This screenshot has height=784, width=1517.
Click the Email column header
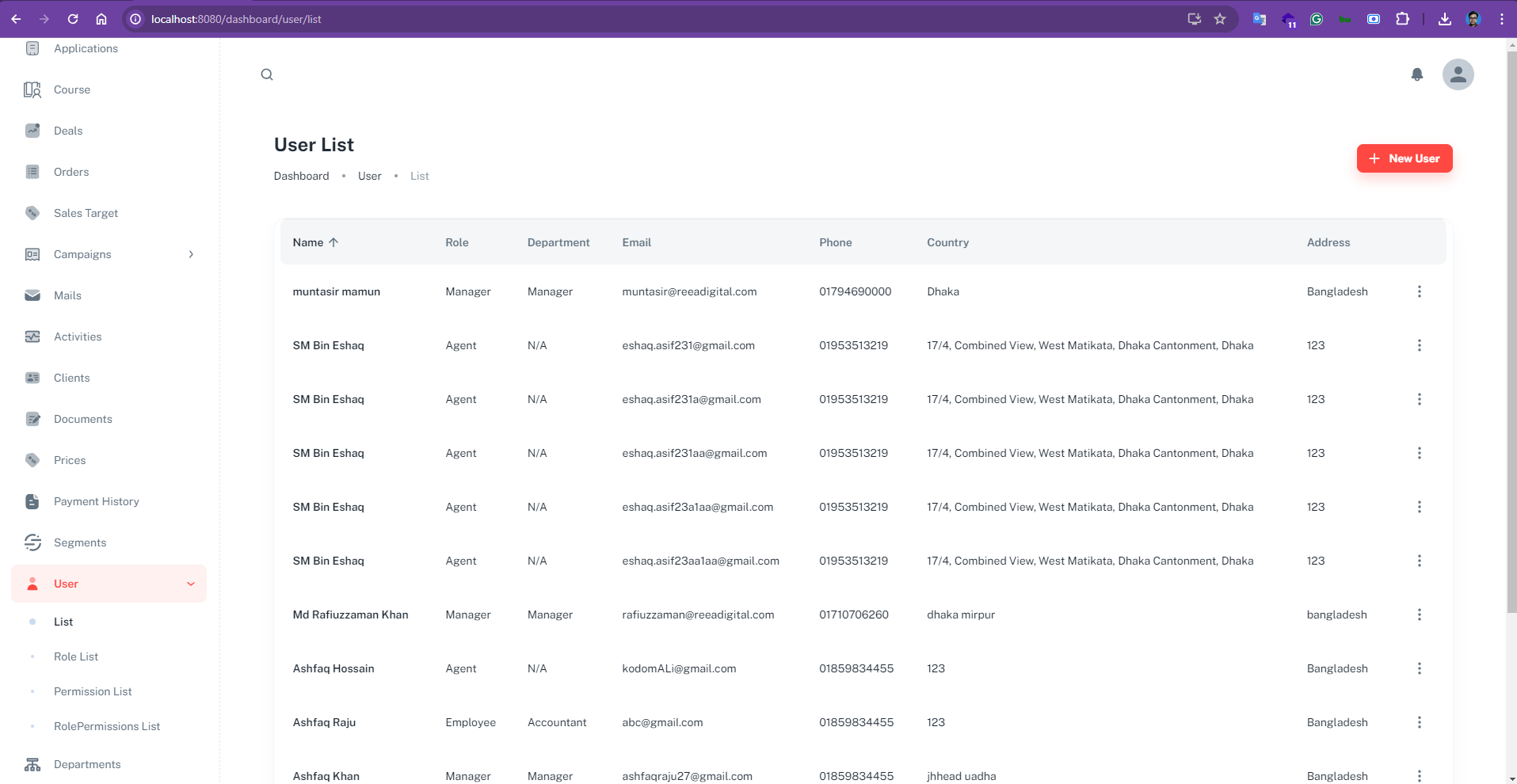[x=636, y=242]
